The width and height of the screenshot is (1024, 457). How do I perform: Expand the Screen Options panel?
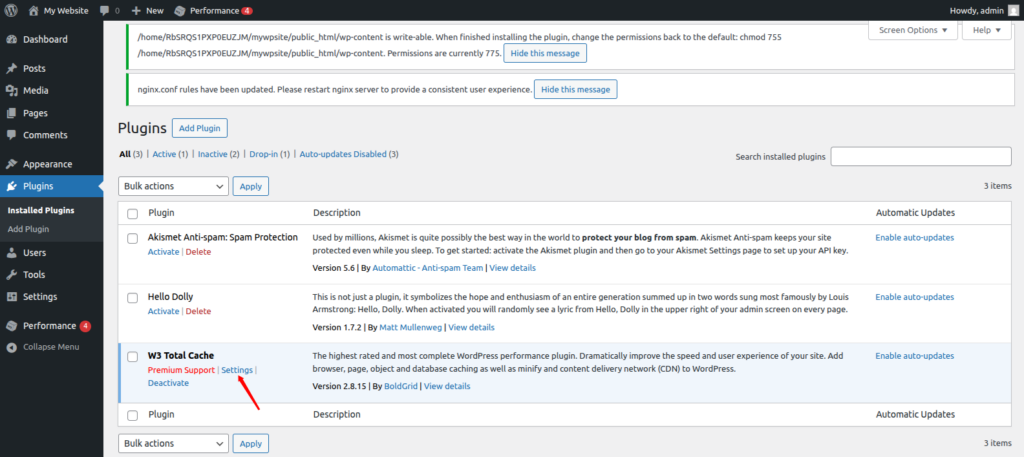912,30
